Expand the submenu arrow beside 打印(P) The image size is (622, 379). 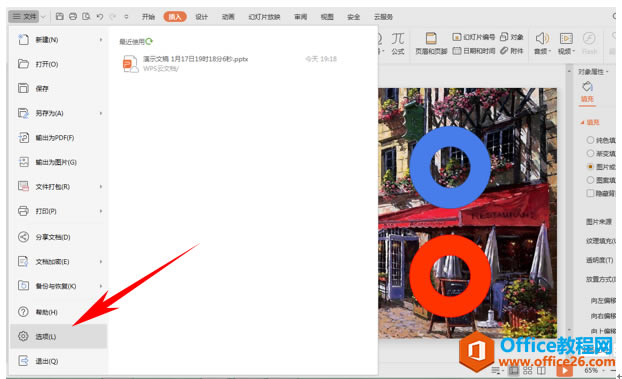101,211
